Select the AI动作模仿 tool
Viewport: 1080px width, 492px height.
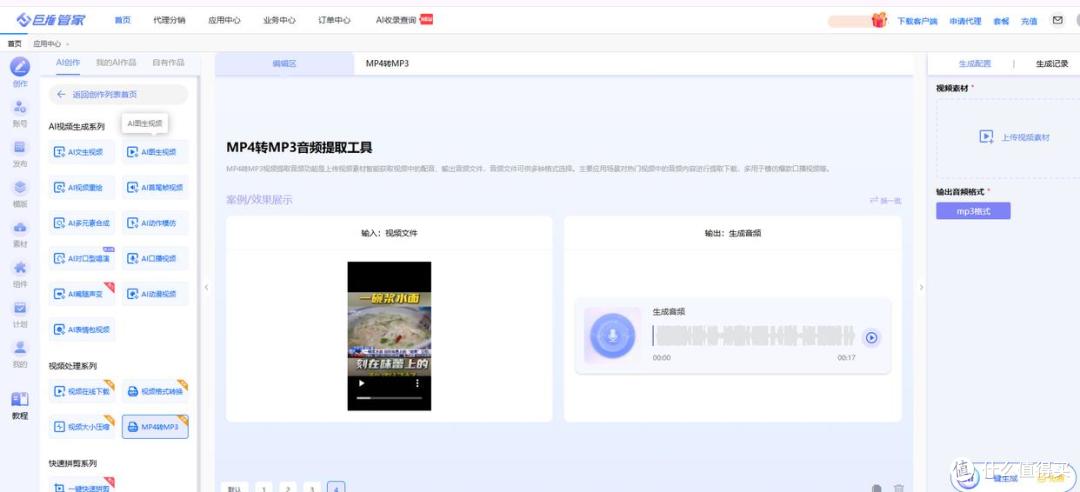(x=155, y=223)
